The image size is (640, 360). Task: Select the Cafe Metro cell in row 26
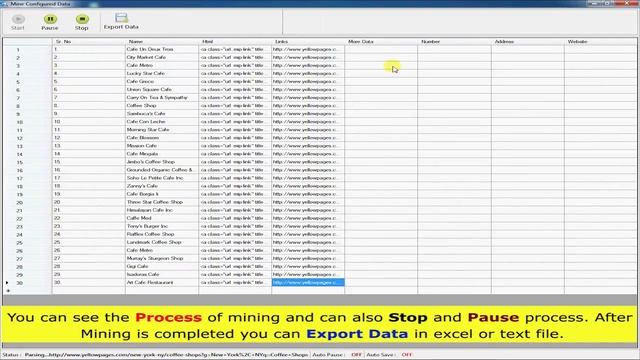point(162,250)
